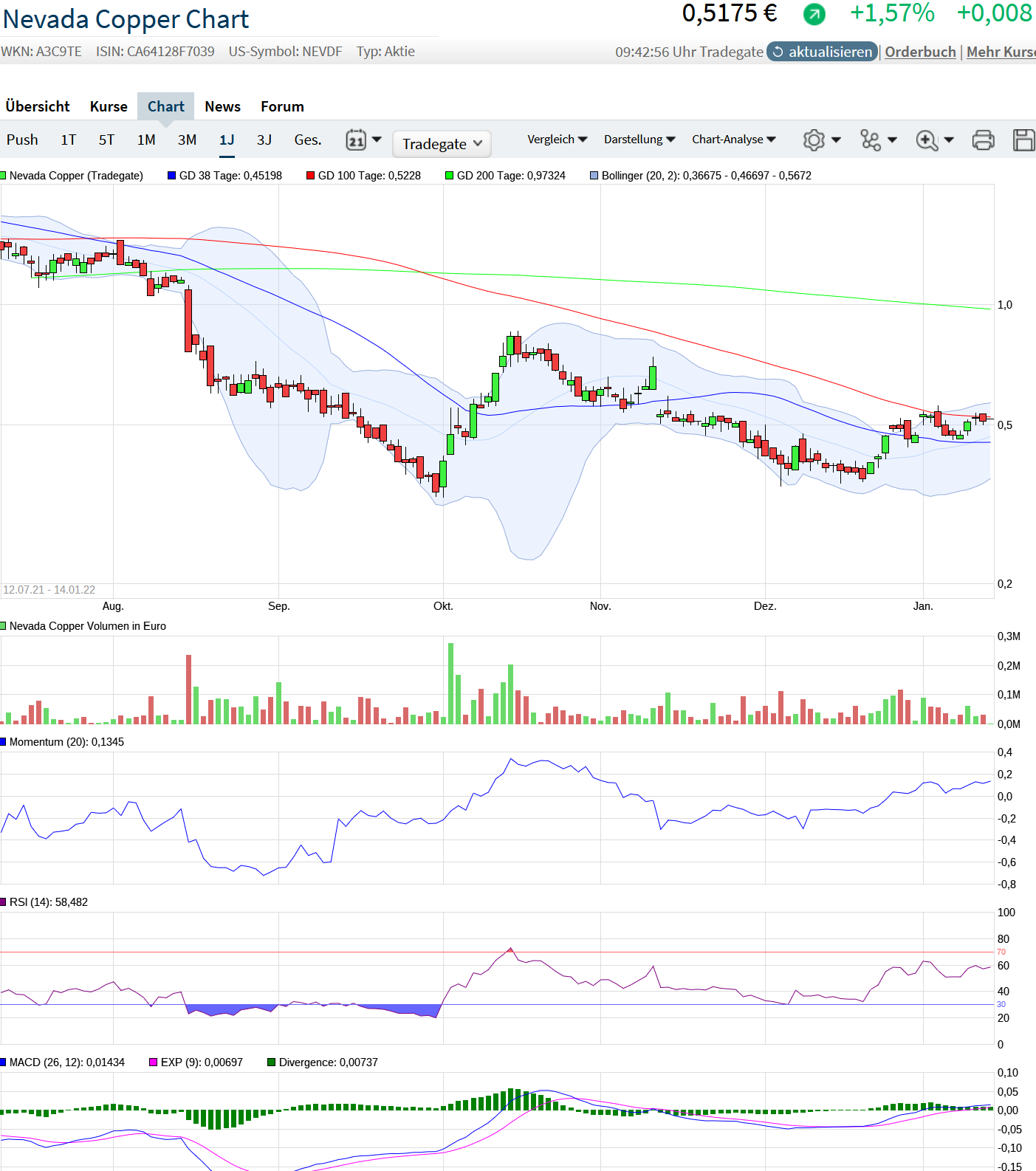Select the 1T time range
The image size is (1036, 1171).
[x=69, y=140]
